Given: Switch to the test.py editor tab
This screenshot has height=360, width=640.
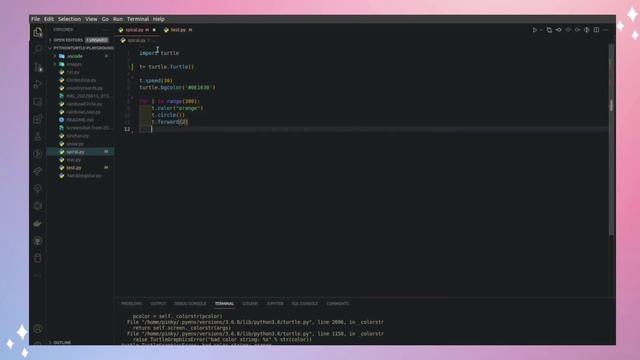Looking at the screenshot, I should click(178, 30).
